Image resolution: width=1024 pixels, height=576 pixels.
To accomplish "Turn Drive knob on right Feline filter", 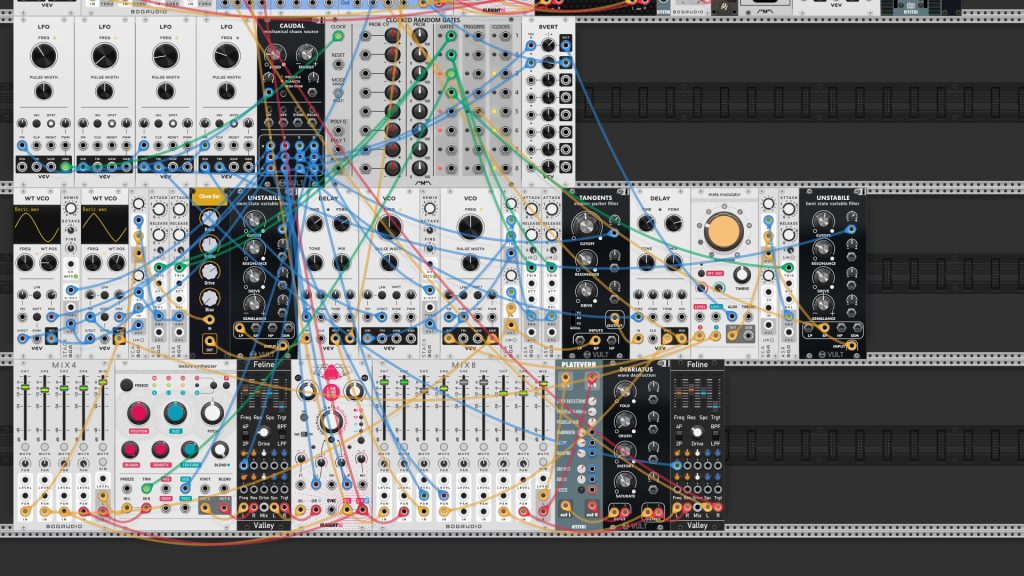I will tap(697, 433).
